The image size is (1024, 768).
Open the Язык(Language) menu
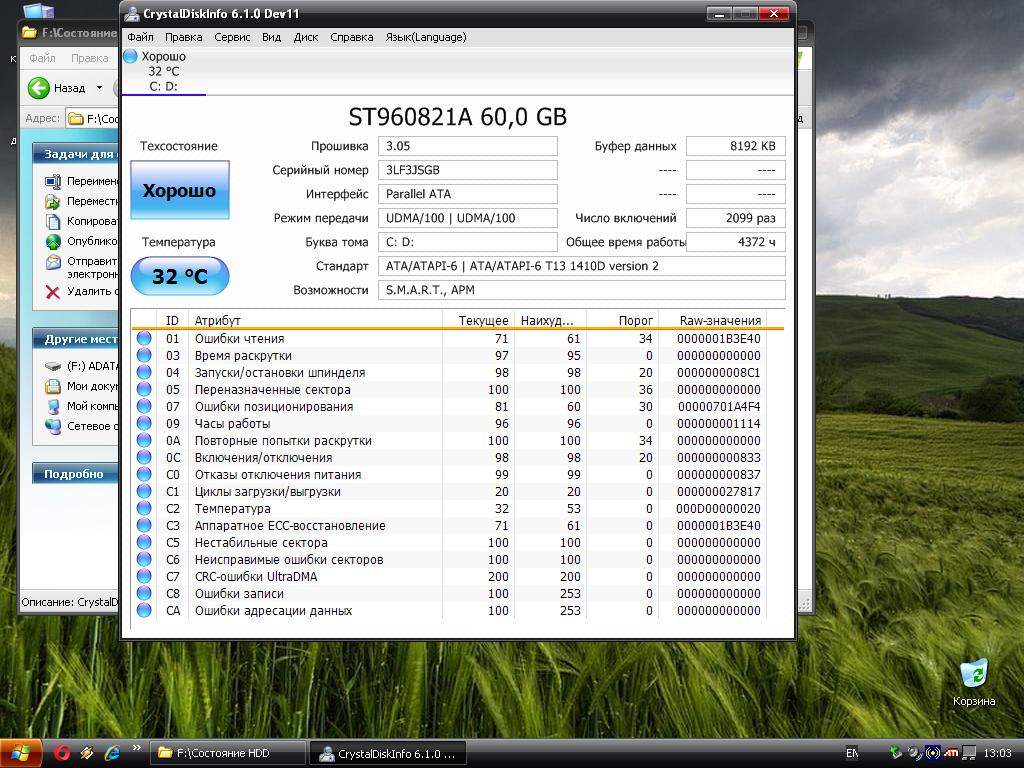pyautogui.click(x=426, y=37)
